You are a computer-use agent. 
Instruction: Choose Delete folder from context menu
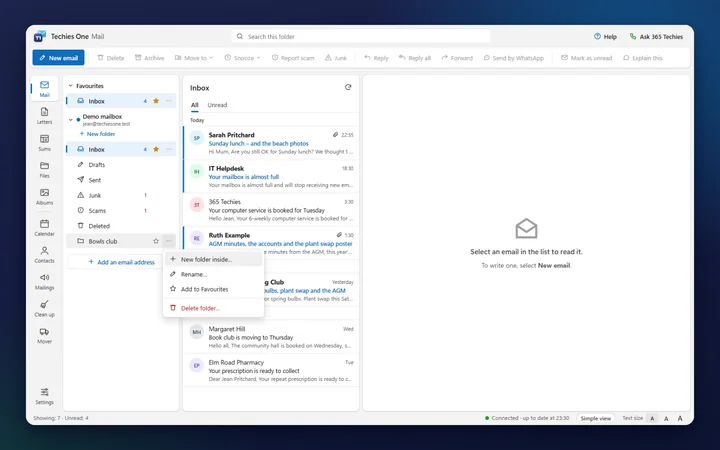[x=214, y=308]
